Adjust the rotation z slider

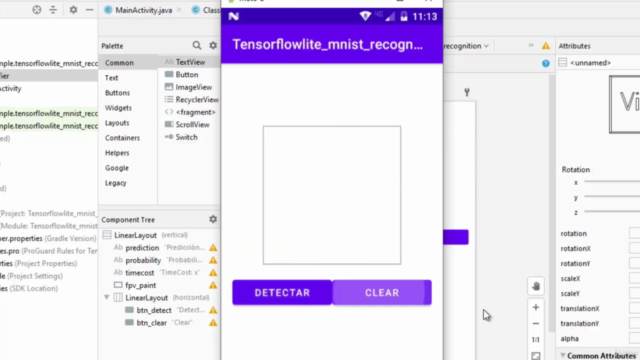[611, 212]
